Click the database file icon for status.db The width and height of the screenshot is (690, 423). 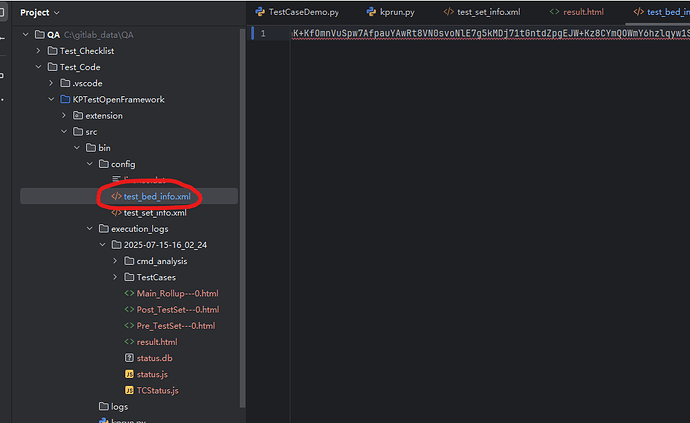point(129,358)
